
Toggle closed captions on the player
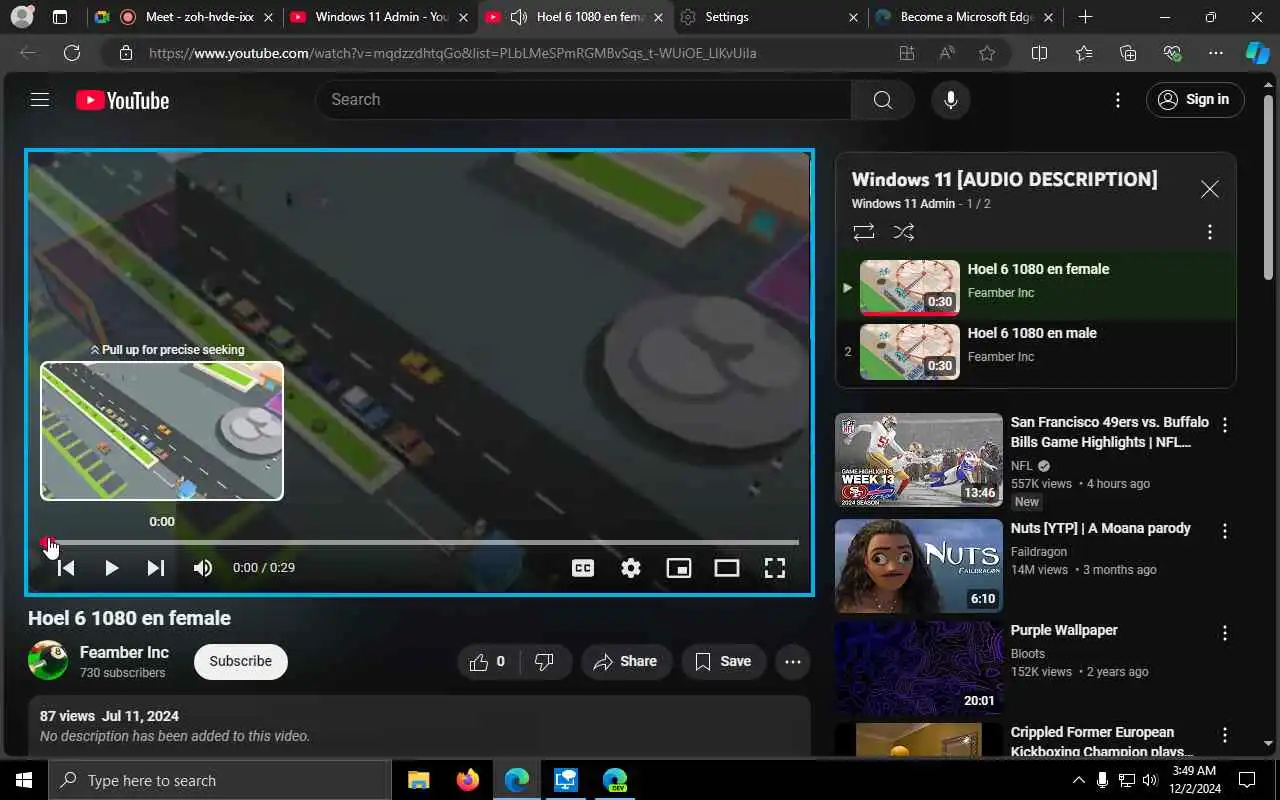point(583,568)
